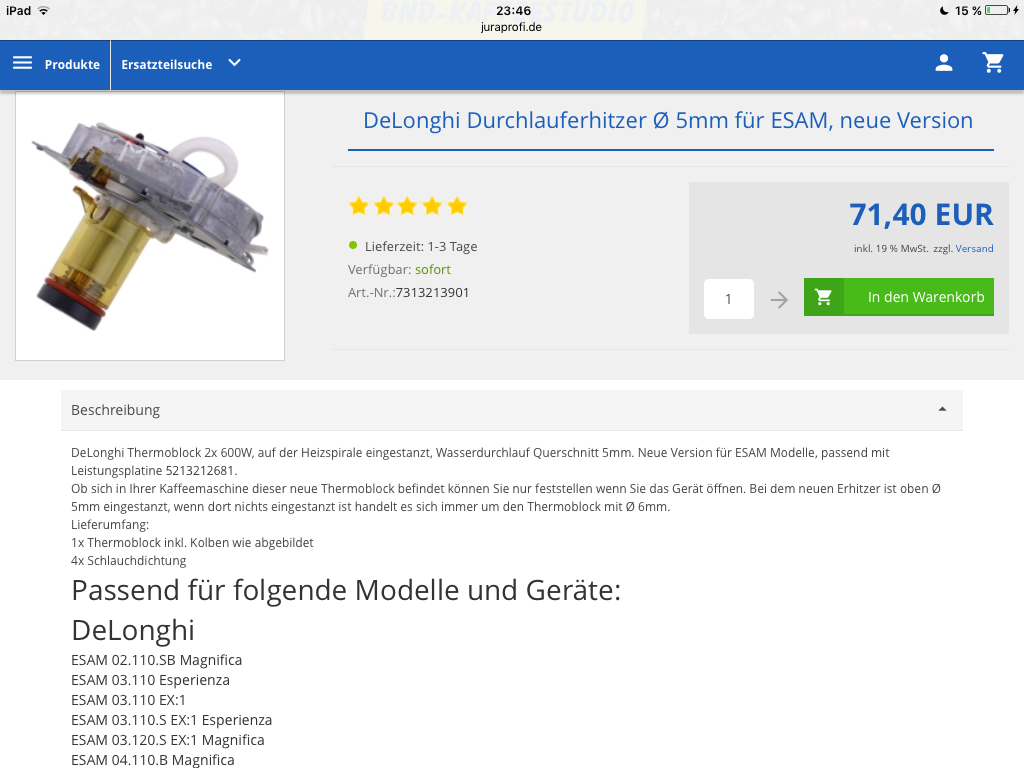Image resolution: width=1024 pixels, height=768 pixels.
Task: Click the product title heading
Action: pos(668,120)
